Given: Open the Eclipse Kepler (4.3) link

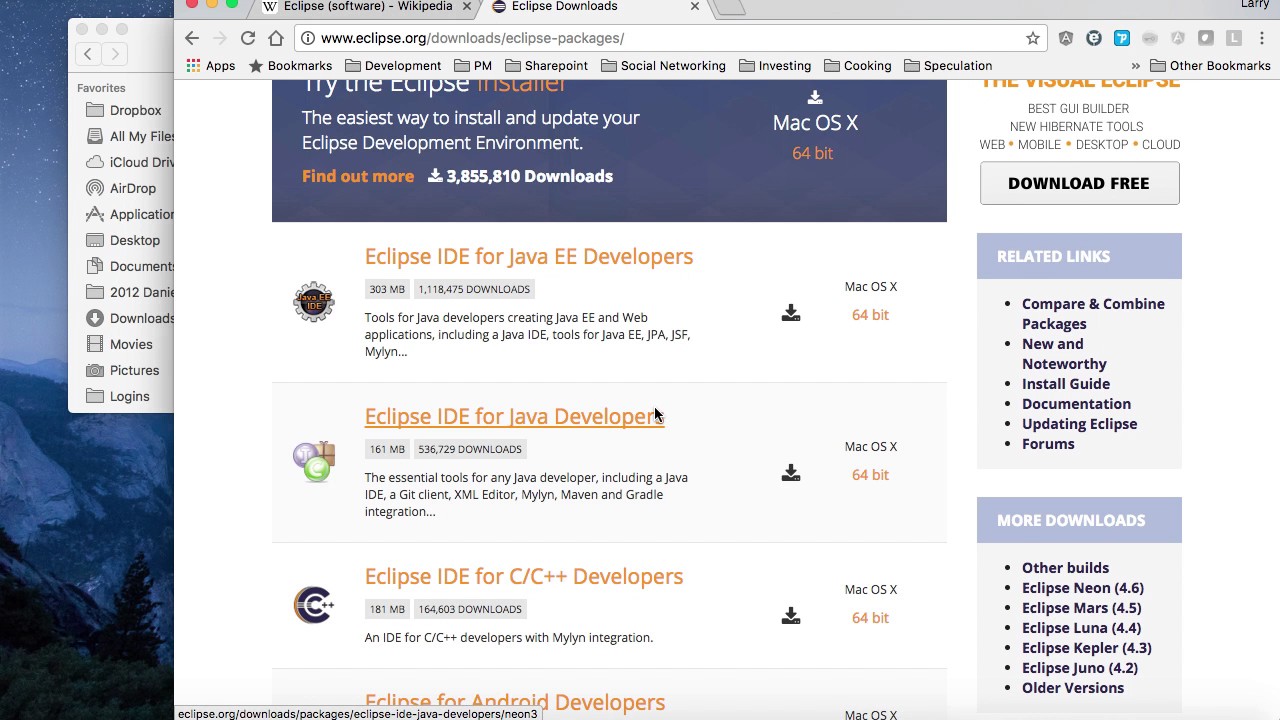Looking at the screenshot, I should (1087, 648).
